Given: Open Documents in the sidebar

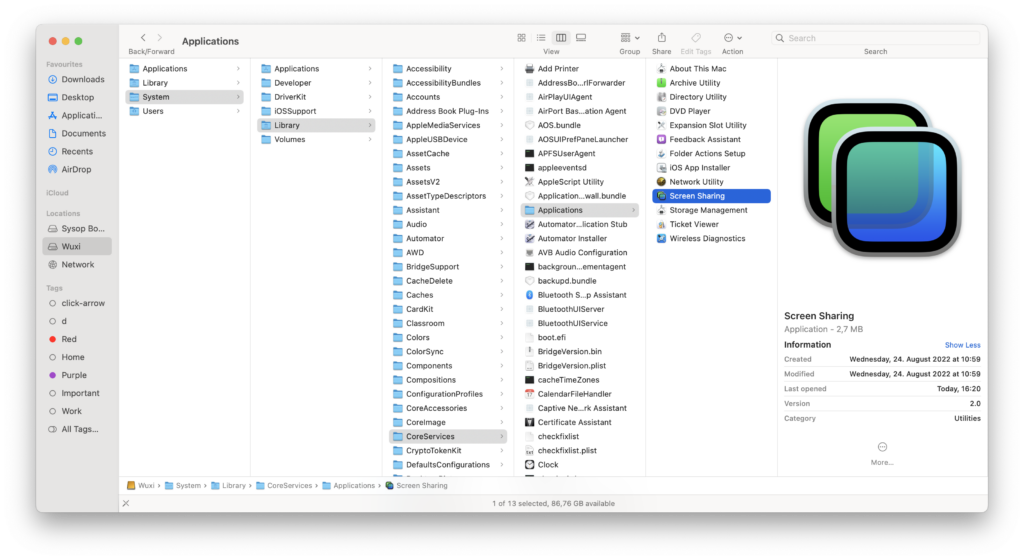Looking at the screenshot, I should tap(77, 133).
